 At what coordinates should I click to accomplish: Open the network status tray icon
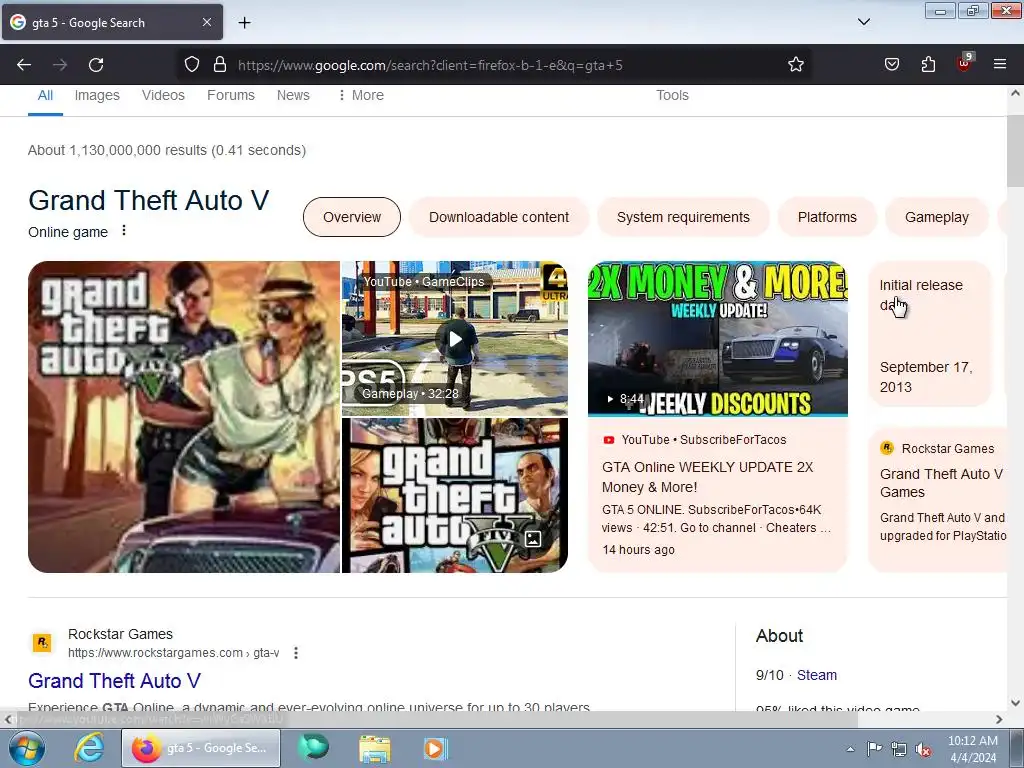pyautogui.click(x=899, y=749)
